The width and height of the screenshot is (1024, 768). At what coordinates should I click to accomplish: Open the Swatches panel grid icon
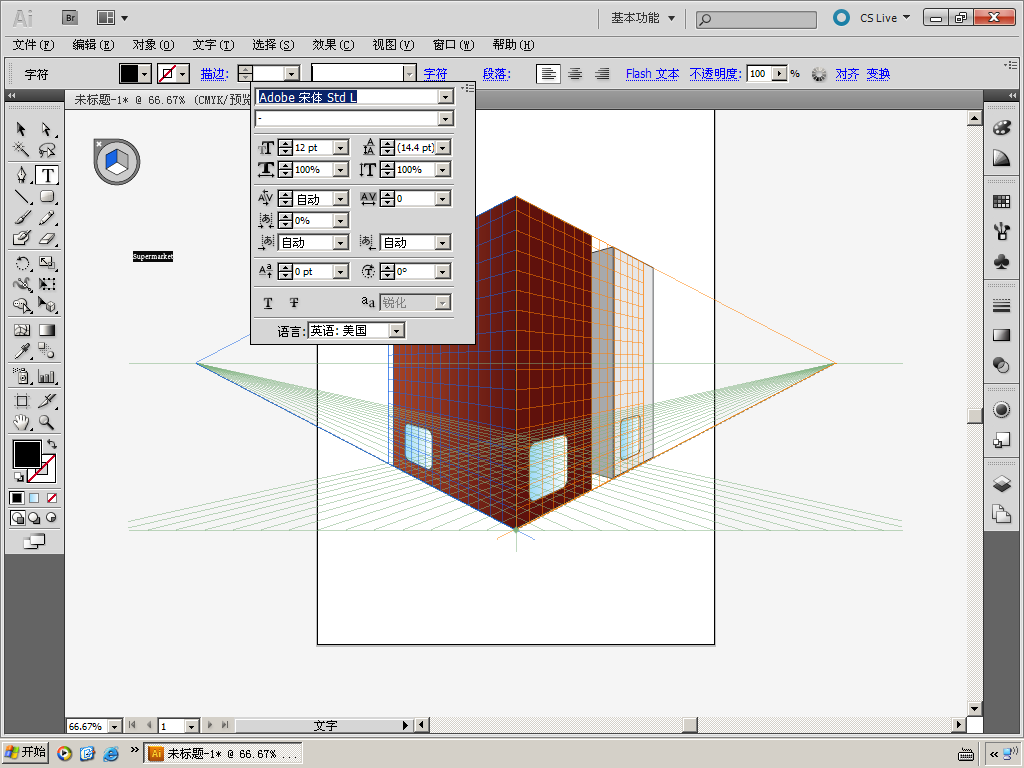tap(1001, 202)
